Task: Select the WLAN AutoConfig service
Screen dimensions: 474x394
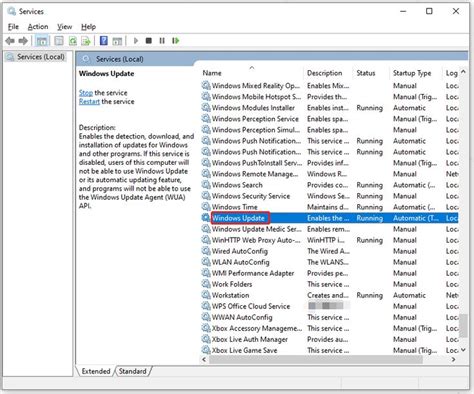Action: click(329, 262)
